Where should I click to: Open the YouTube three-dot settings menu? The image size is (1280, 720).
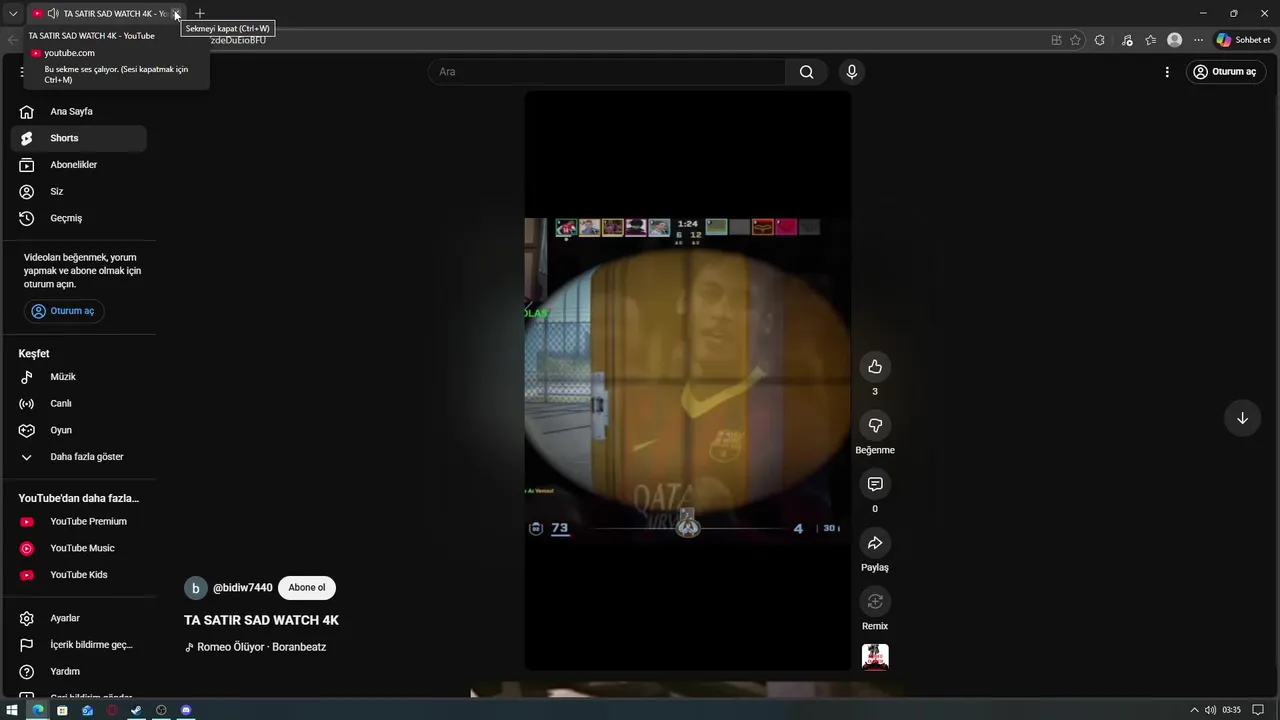point(1167,72)
